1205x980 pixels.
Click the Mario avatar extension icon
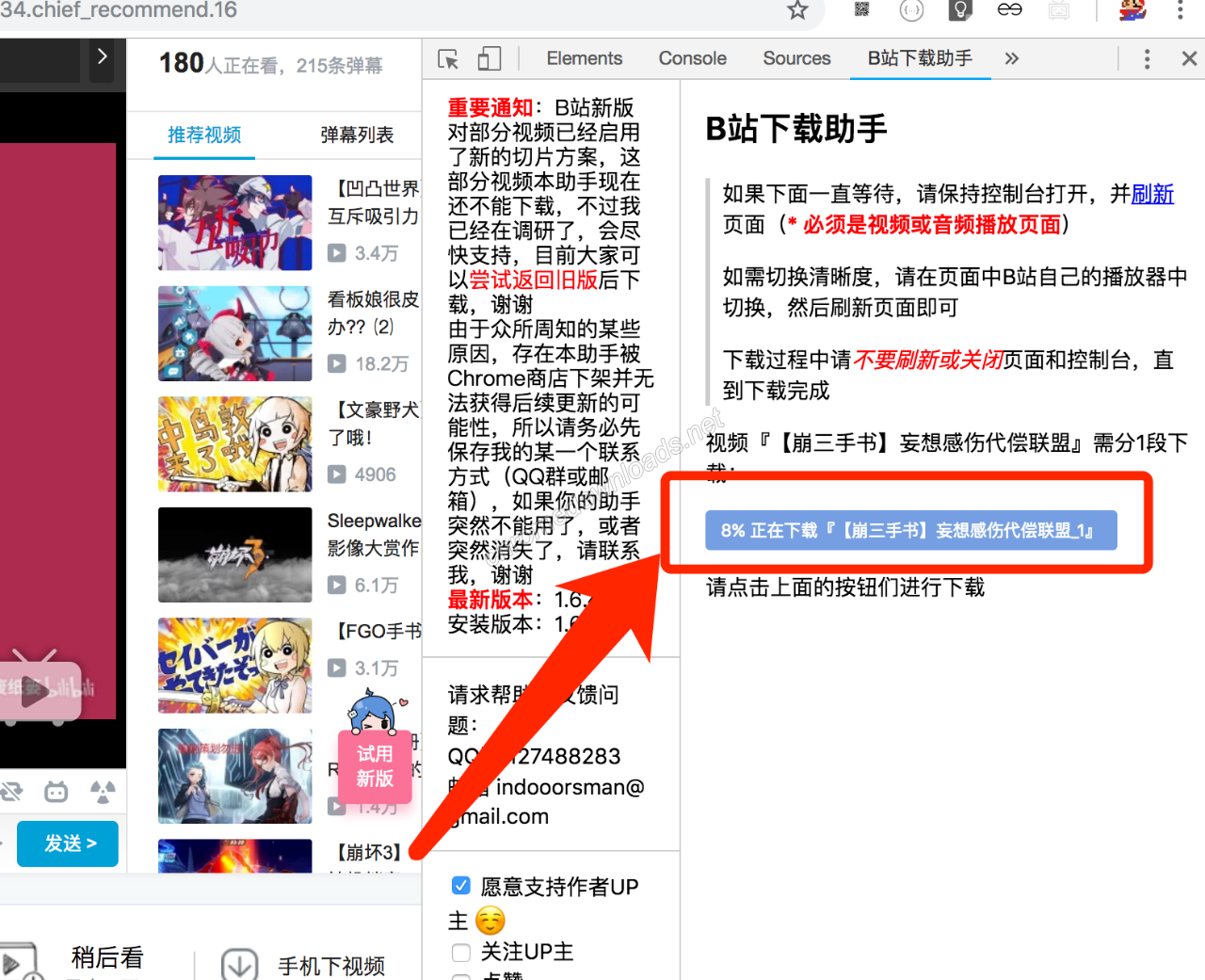pyautogui.click(x=1133, y=9)
